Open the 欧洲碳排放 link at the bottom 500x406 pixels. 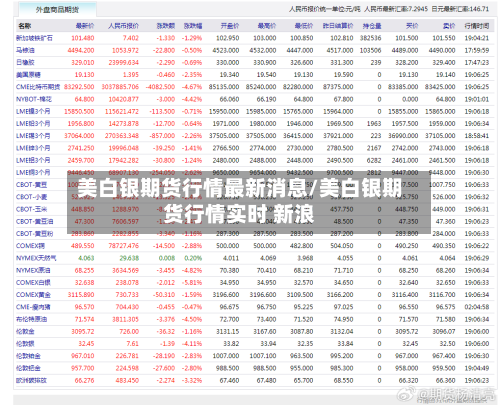pos(32,380)
